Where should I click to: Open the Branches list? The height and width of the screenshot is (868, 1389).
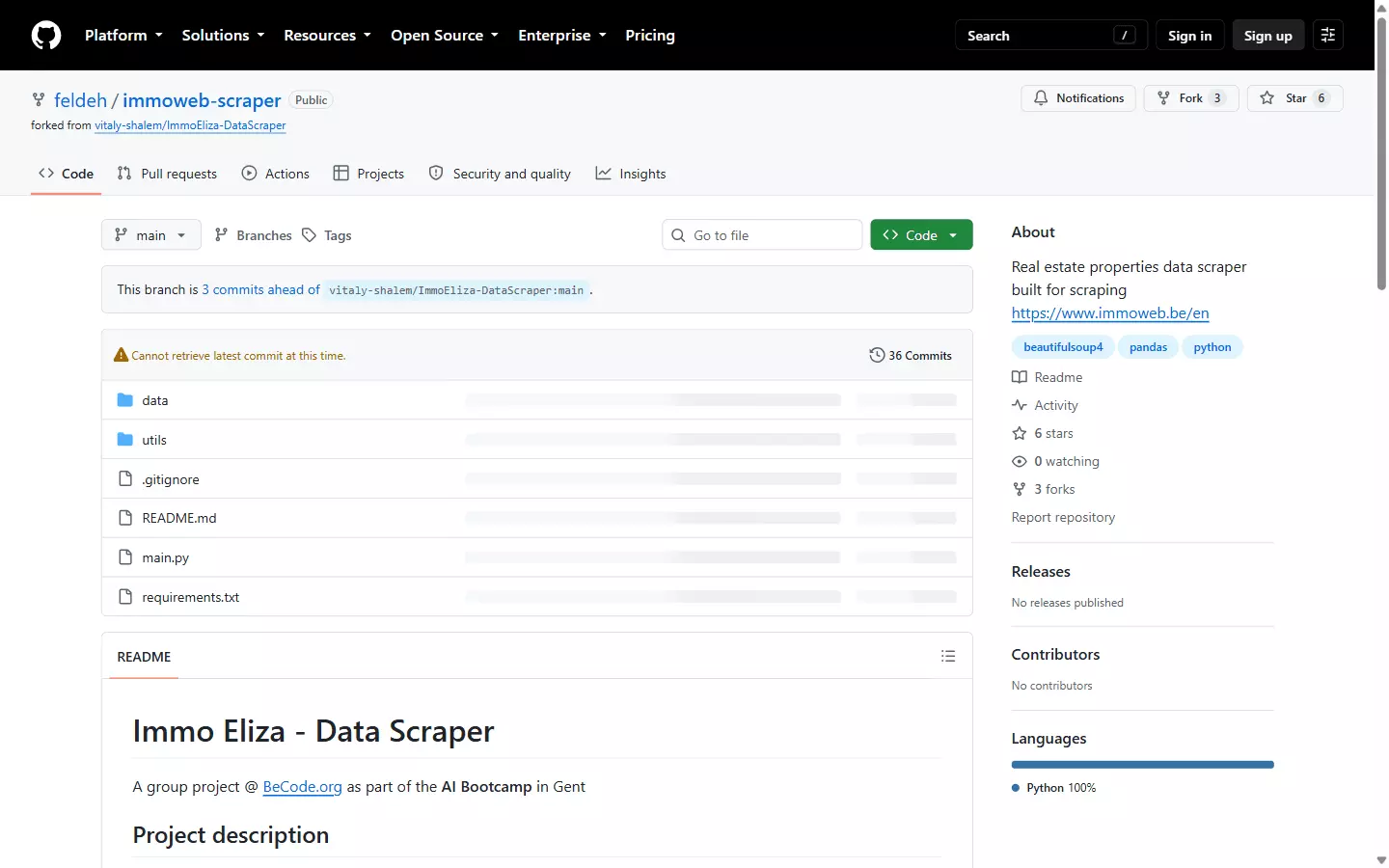click(x=253, y=235)
